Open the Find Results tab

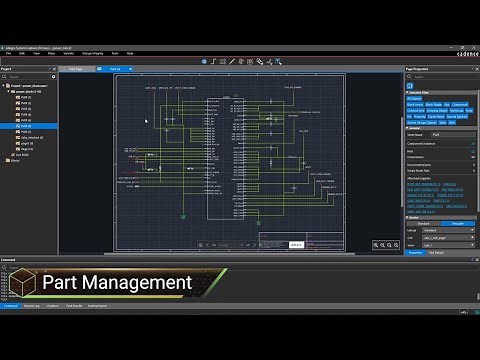pyautogui.click(x=74, y=306)
